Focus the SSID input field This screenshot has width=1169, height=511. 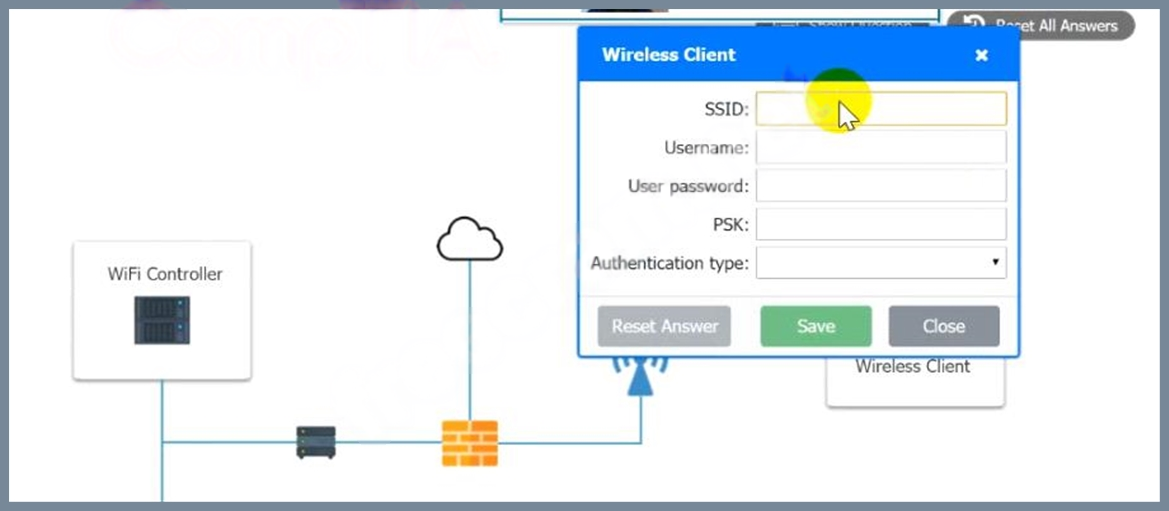click(x=881, y=109)
